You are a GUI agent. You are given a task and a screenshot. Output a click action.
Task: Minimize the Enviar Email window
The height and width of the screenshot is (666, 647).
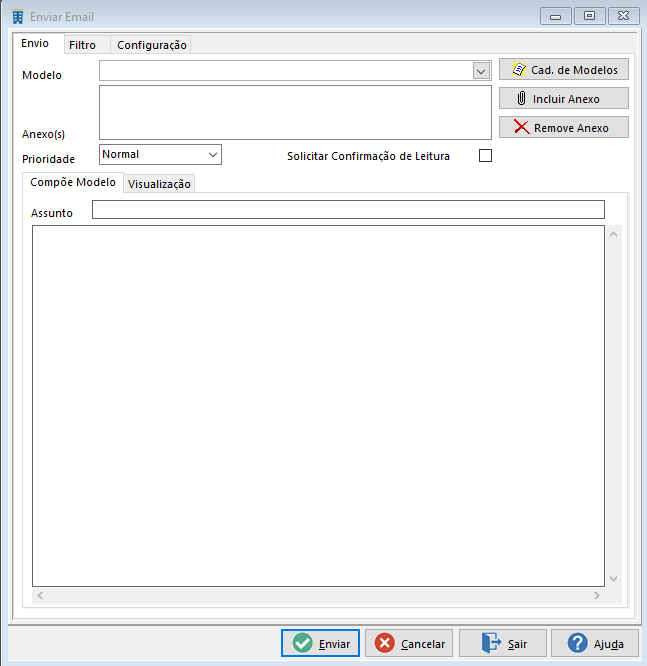click(x=555, y=17)
